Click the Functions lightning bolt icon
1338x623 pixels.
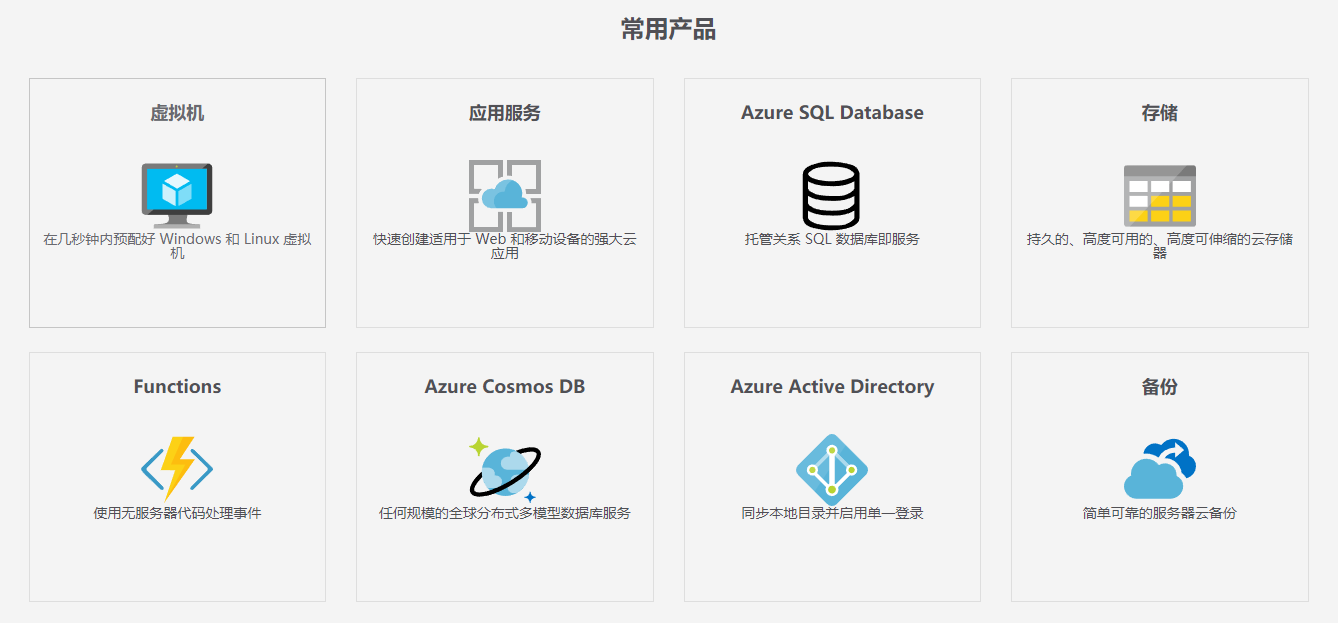[177, 468]
